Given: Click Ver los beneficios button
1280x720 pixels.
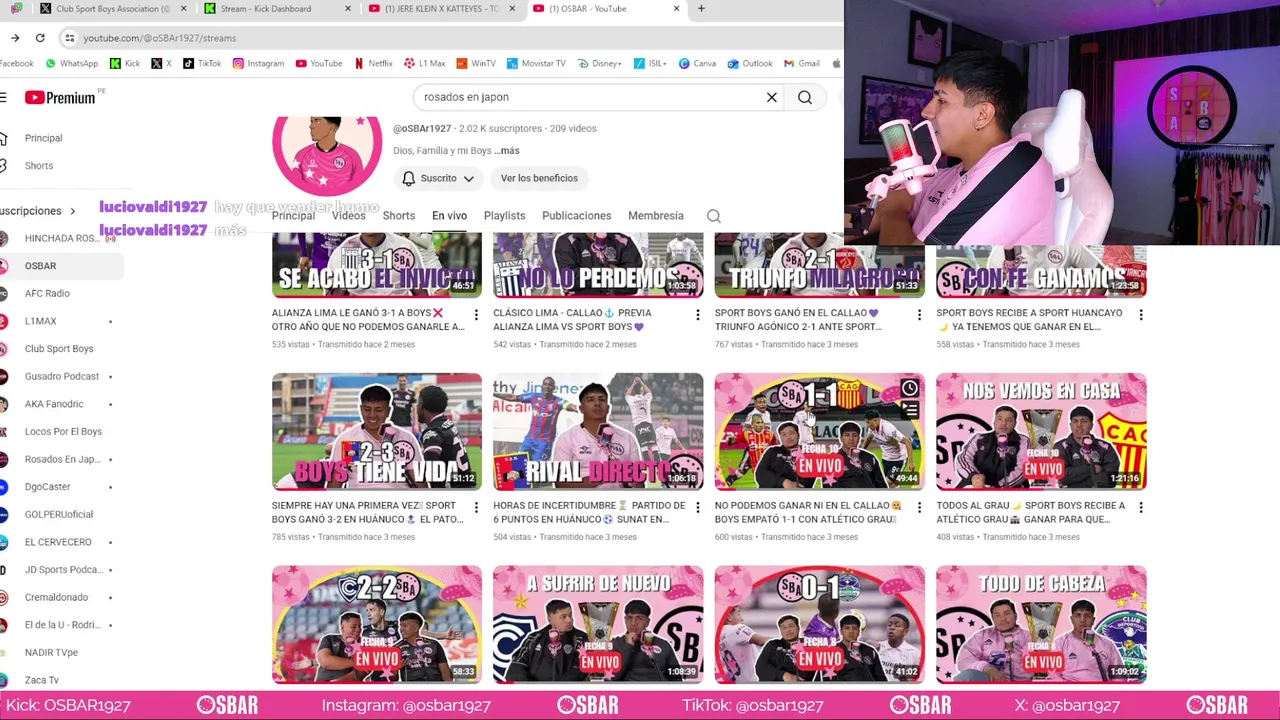Looking at the screenshot, I should (539, 178).
